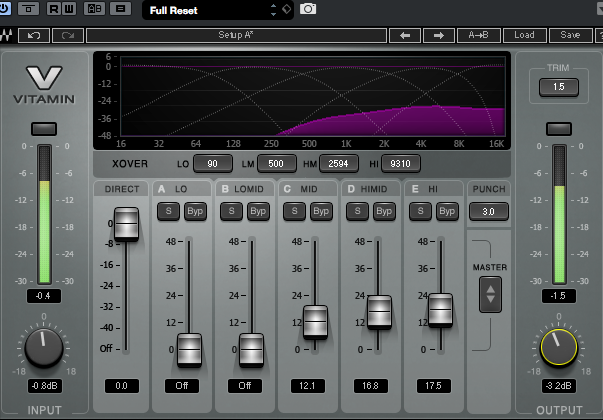Enable Write automation W button
Screen dimensions: 603x420
point(69,8)
